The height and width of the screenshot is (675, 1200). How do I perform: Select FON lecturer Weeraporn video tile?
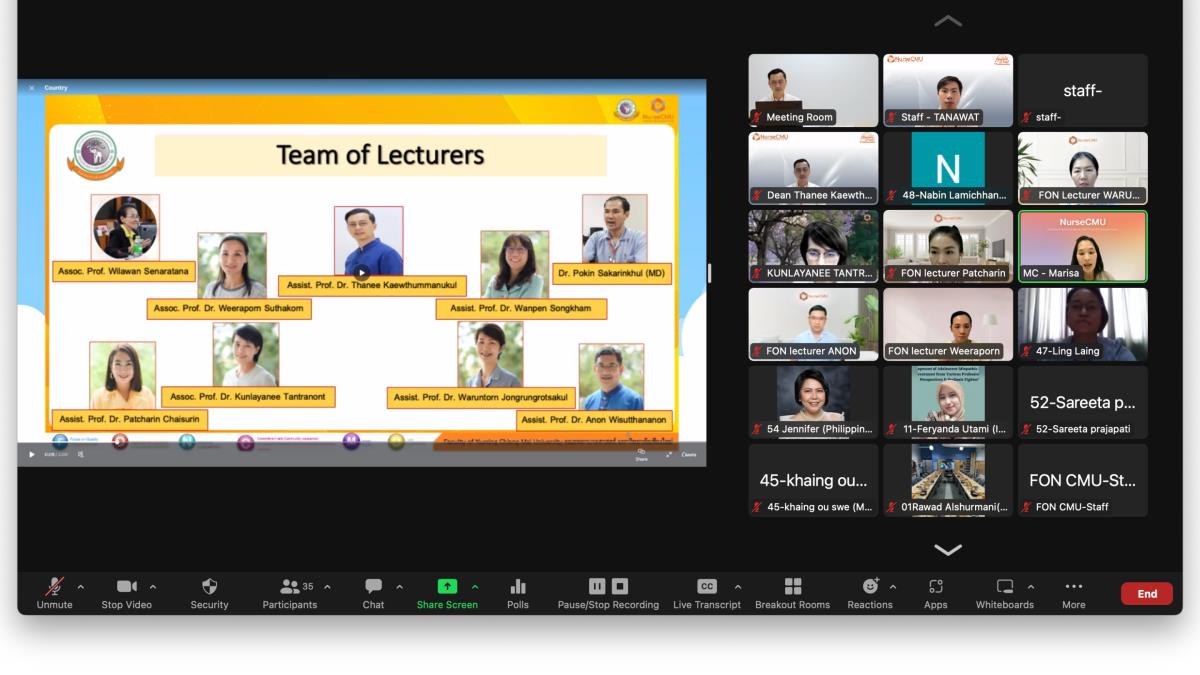[x=948, y=324]
